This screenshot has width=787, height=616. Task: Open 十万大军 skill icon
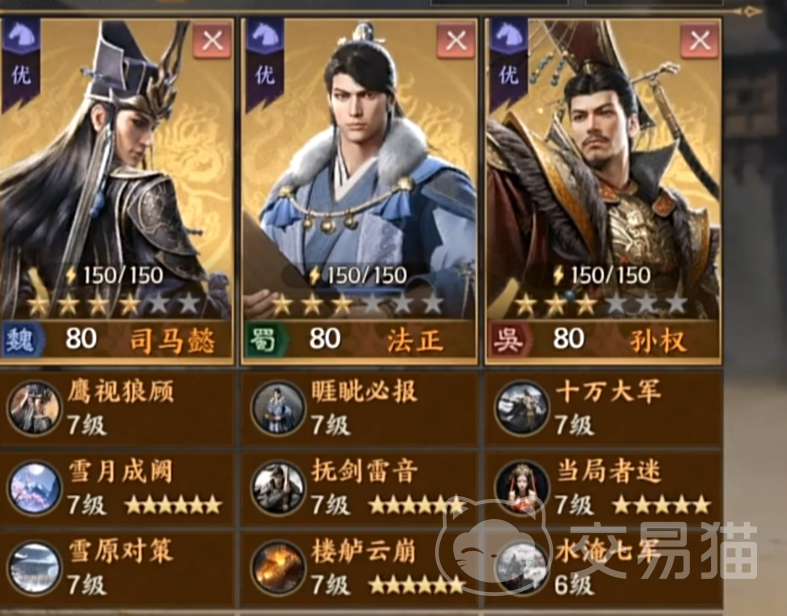tap(522, 407)
